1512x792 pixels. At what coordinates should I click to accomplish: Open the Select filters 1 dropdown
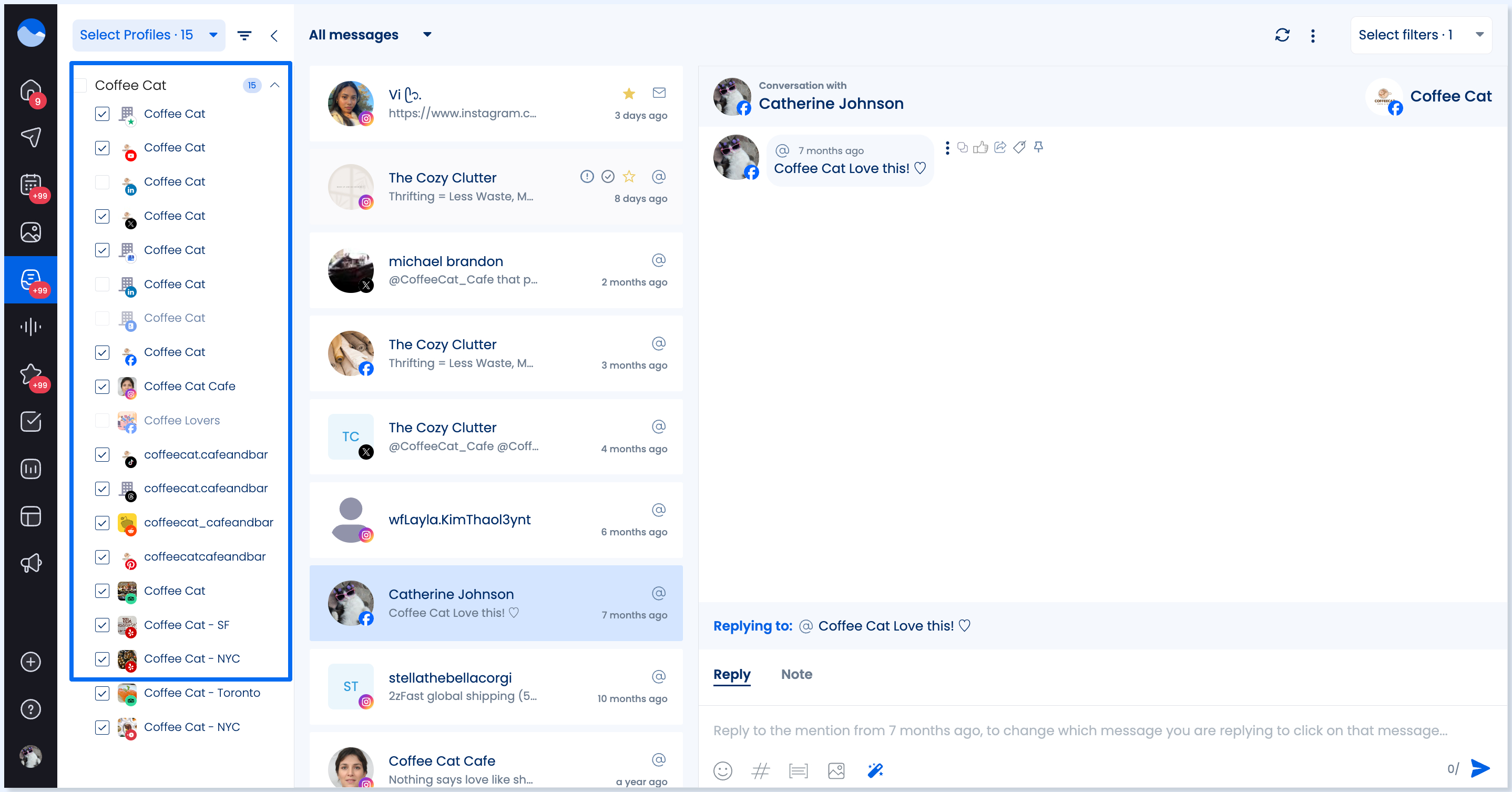tap(1421, 35)
